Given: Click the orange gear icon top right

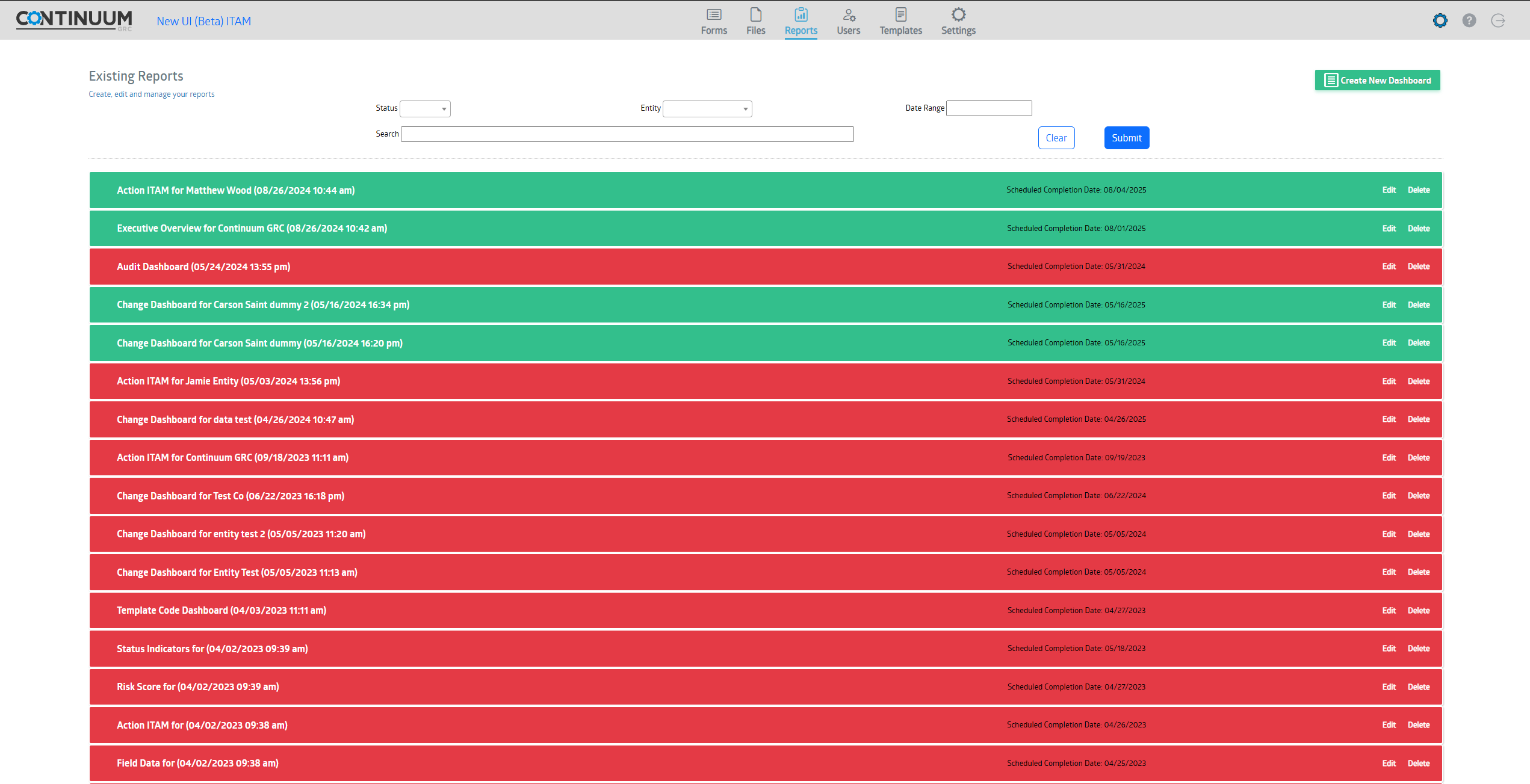Looking at the screenshot, I should (x=1440, y=20).
